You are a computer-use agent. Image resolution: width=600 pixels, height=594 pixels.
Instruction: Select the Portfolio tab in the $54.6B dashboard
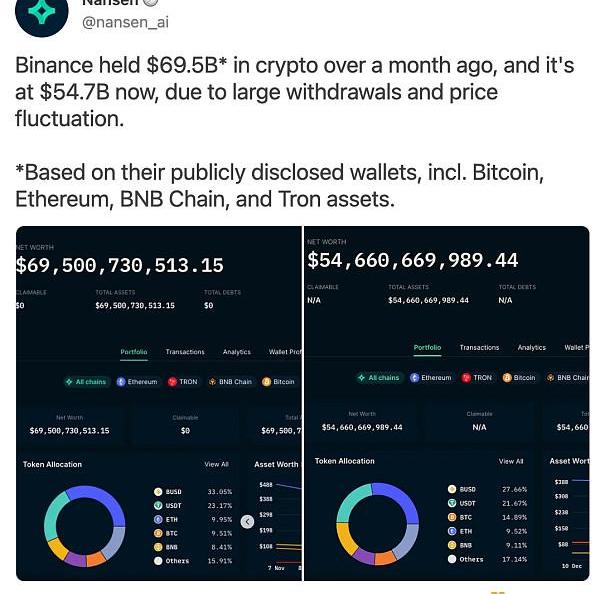[427, 348]
